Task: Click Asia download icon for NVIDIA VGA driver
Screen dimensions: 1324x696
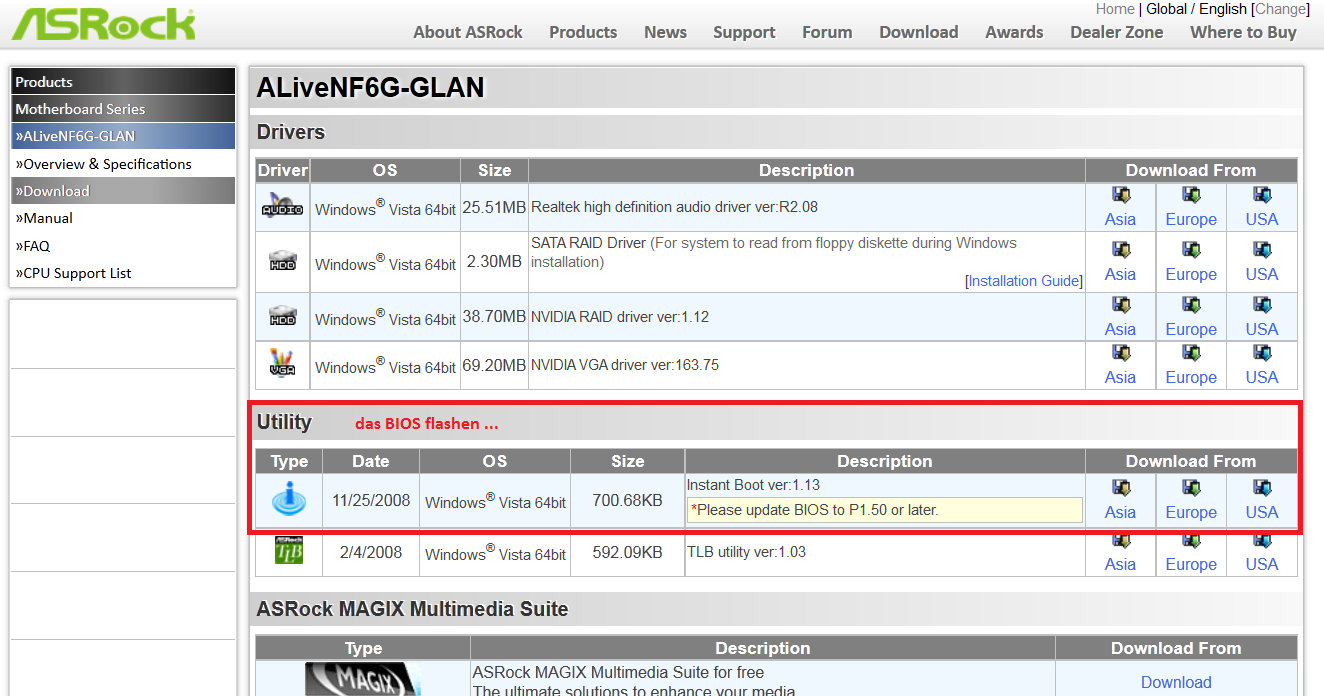Action: tap(1120, 353)
